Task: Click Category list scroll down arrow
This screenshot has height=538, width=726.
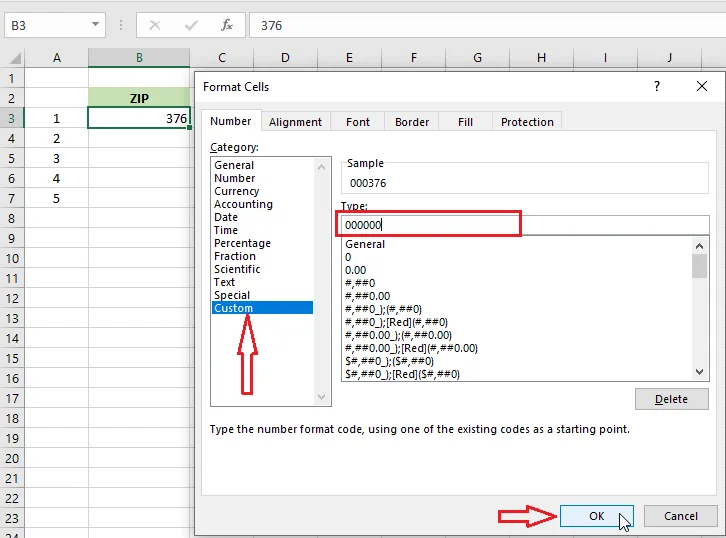Action: pyautogui.click(x=321, y=397)
